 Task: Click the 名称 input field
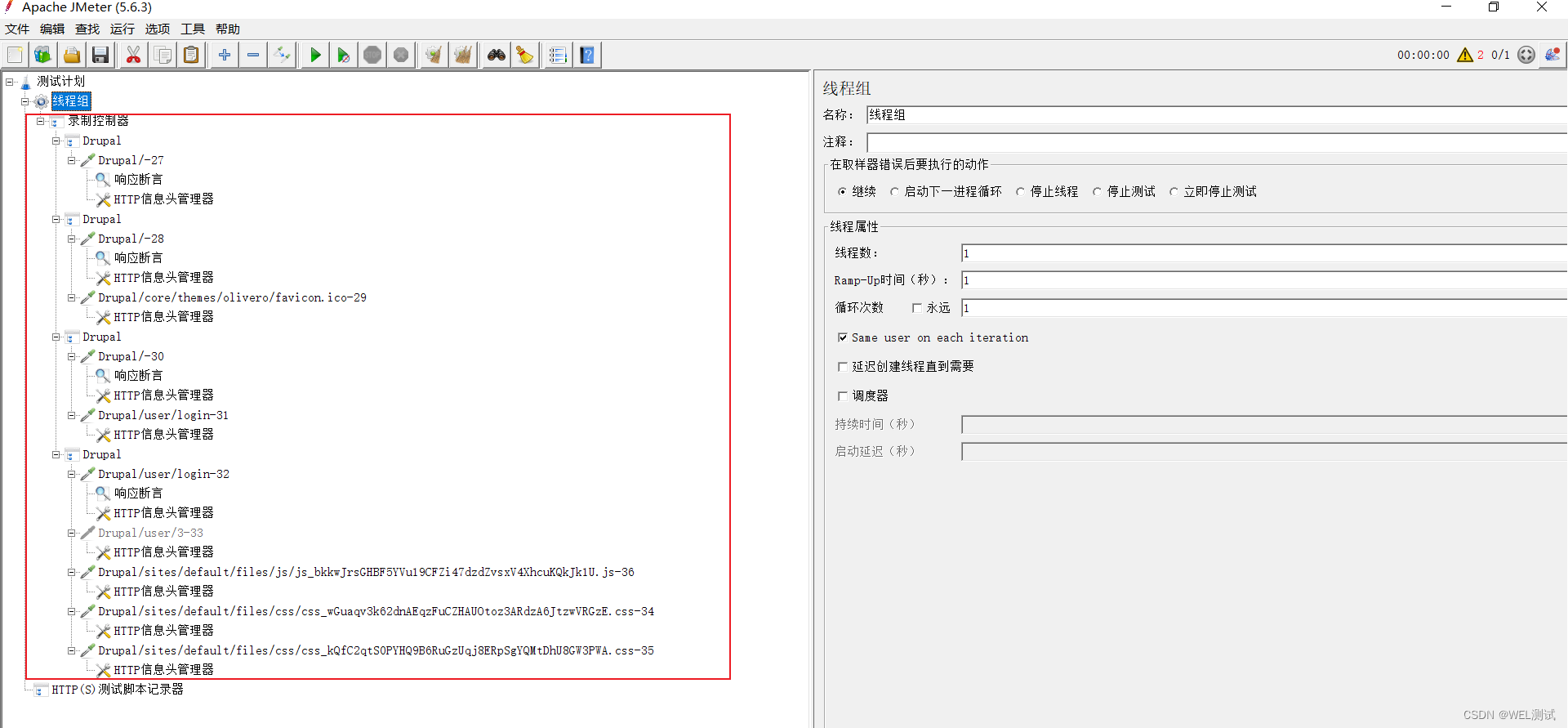tap(1217, 115)
